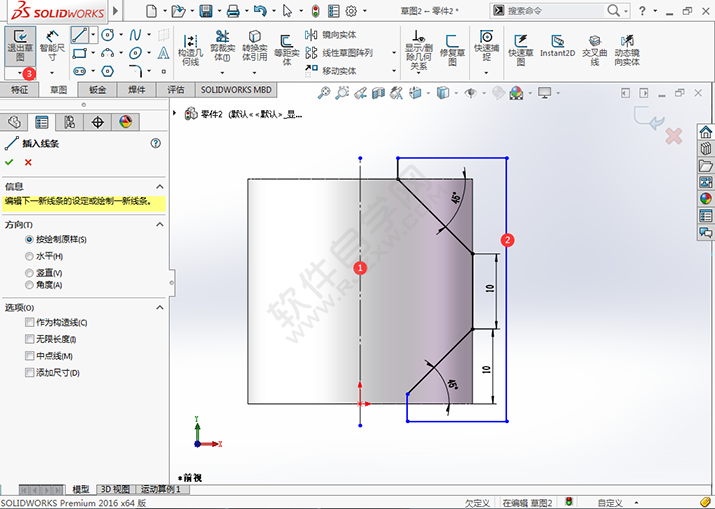Open the 修复草图 repair sketch tool
This screenshot has height=509, width=715.
(x=452, y=45)
